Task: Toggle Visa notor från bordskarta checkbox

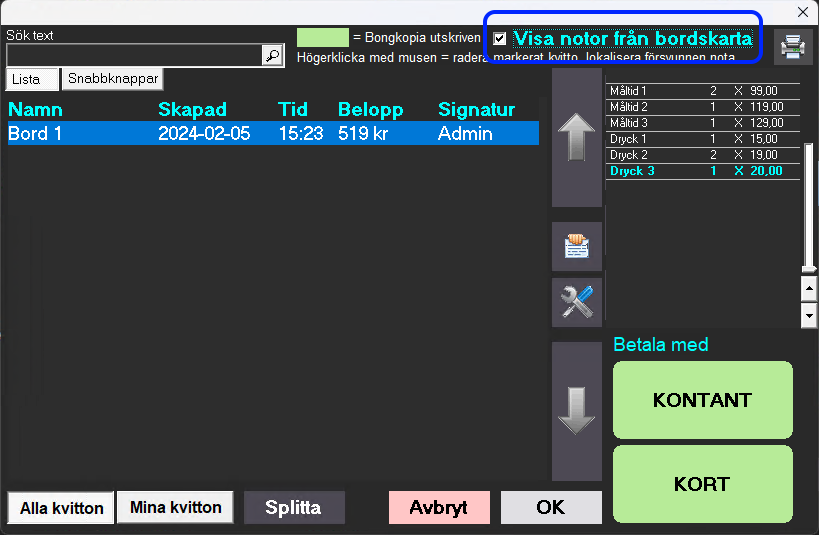Action: (x=500, y=39)
